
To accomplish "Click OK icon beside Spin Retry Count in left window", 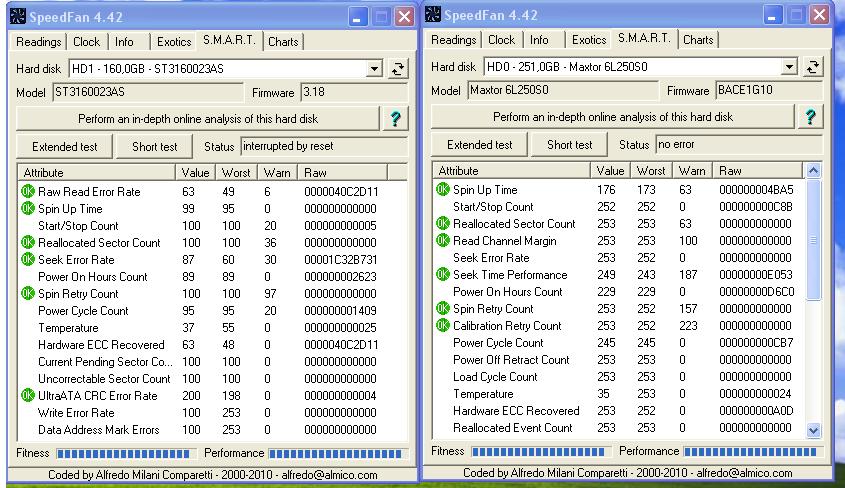I will coord(27,294).
